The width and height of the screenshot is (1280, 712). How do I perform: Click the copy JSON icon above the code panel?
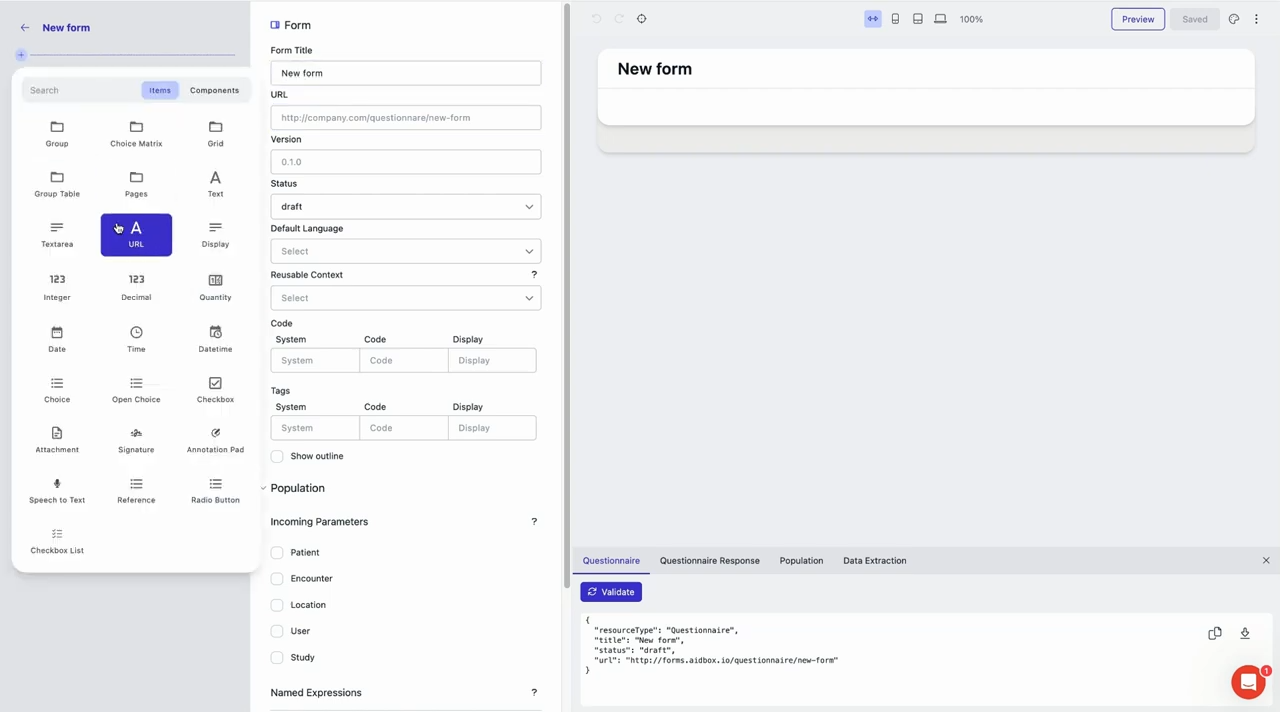1214,633
